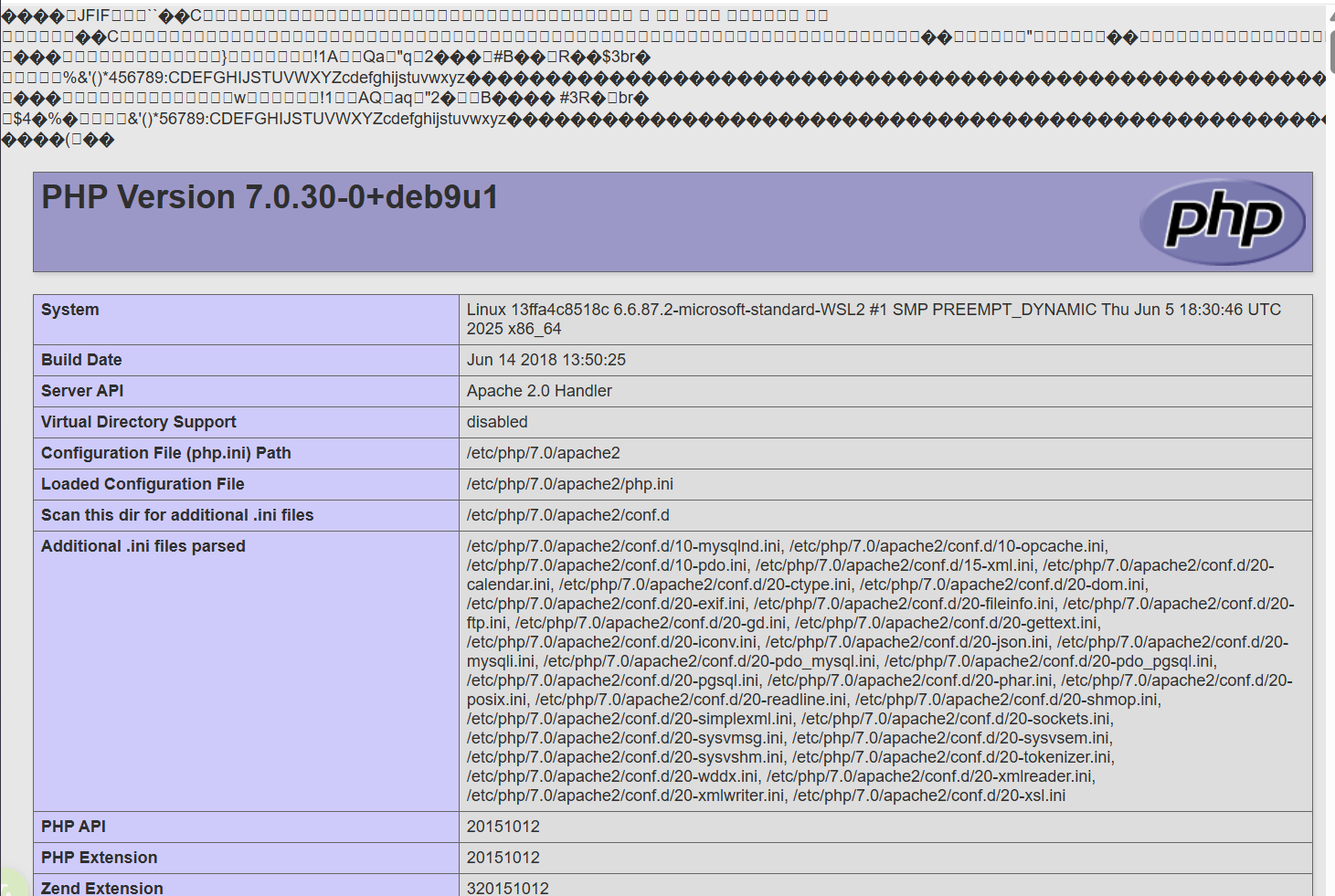
Task: Click the "Additional .ini files parsed" label
Action: (x=143, y=546)
